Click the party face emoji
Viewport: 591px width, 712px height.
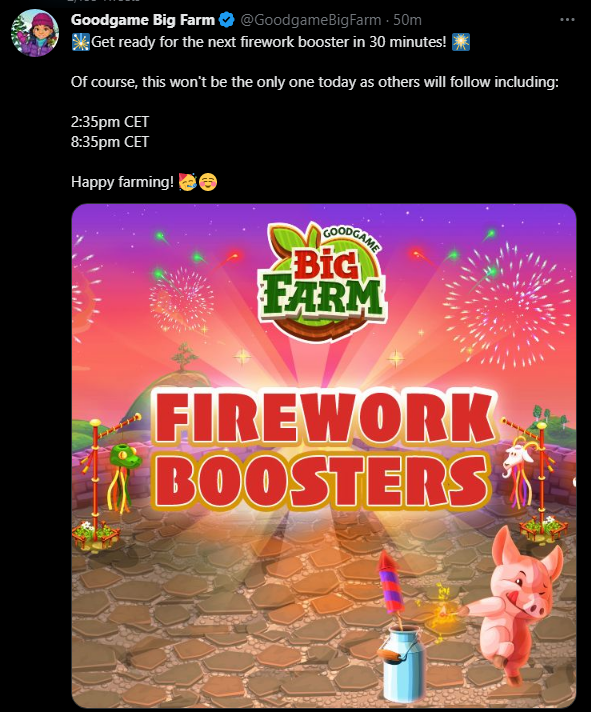187,182
